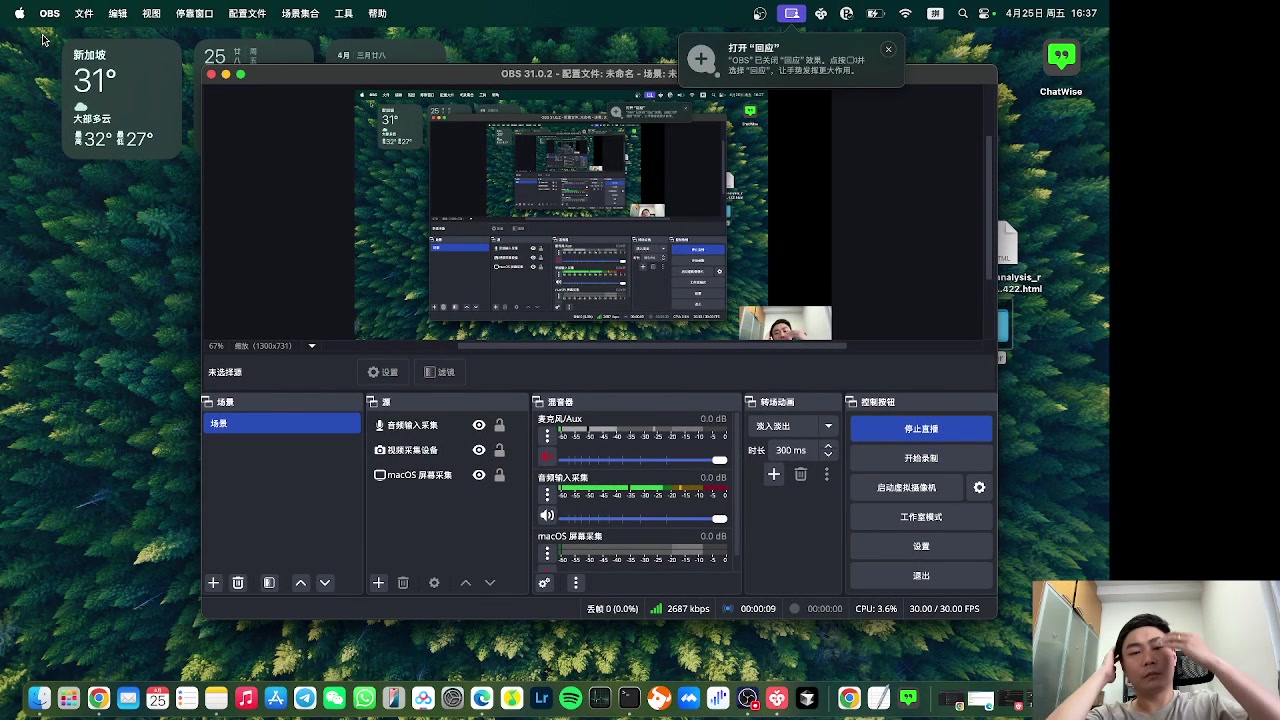Toggle visibility of macOS 屏幕采集 source

(479, 475)
